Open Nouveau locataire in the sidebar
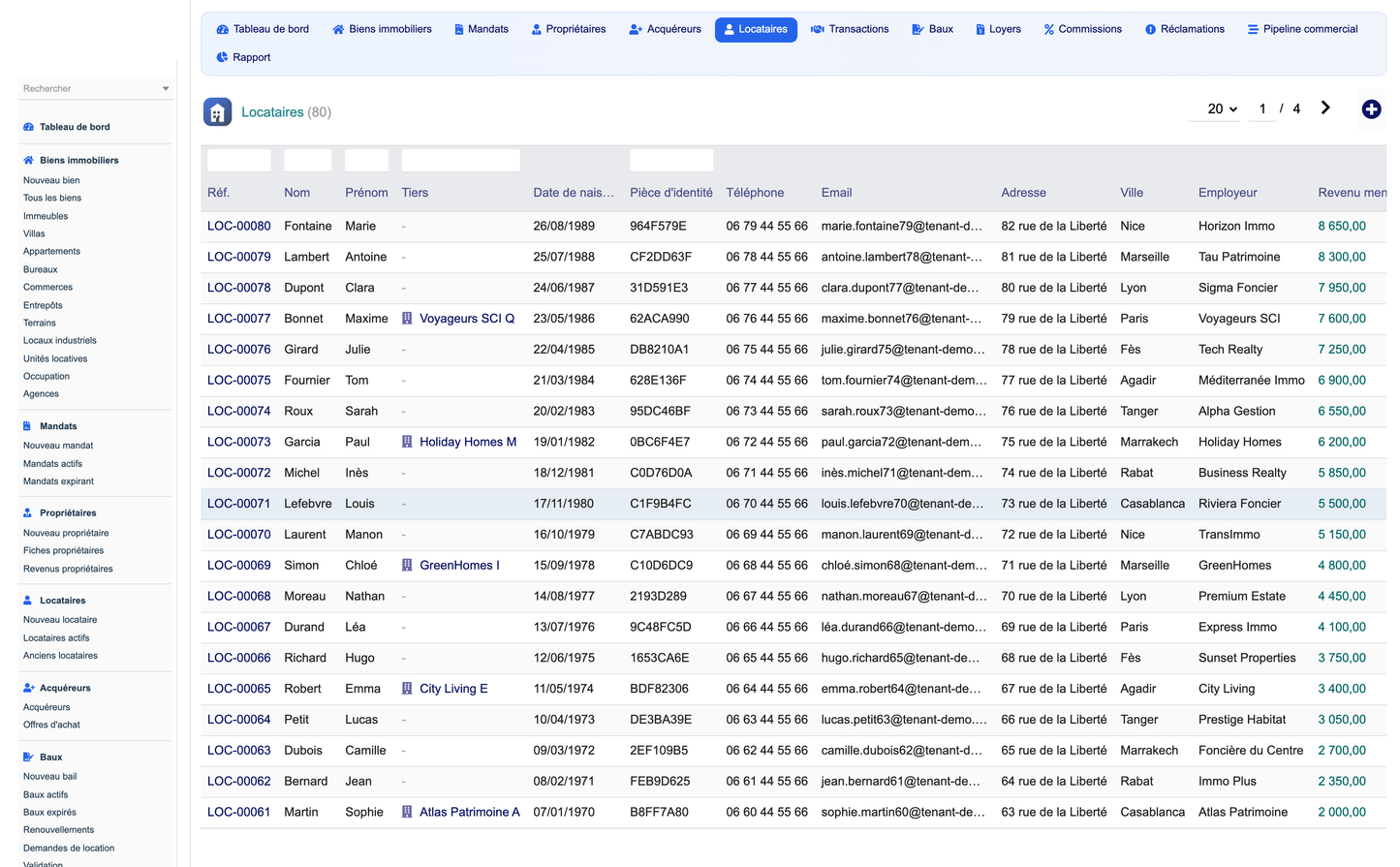The height and width of the screenshot is (867, 1400). click(60, 620)
